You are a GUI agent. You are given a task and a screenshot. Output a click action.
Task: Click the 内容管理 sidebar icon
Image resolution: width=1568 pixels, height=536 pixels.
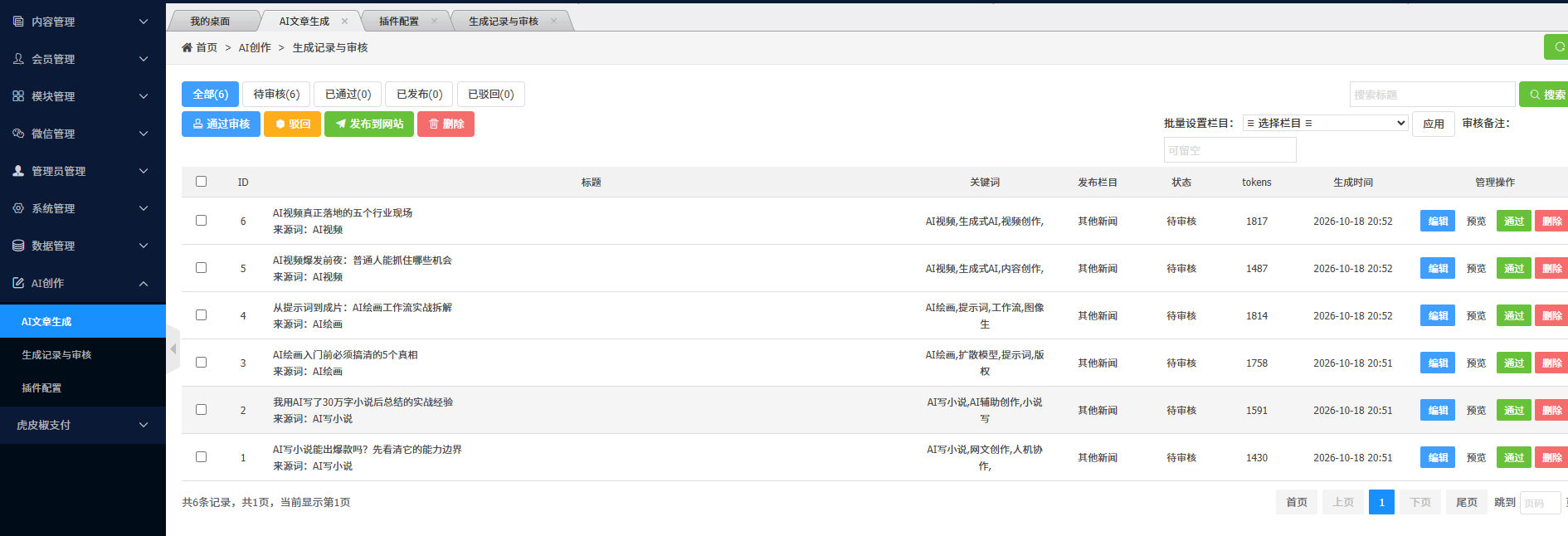click(x=18, y=22)
